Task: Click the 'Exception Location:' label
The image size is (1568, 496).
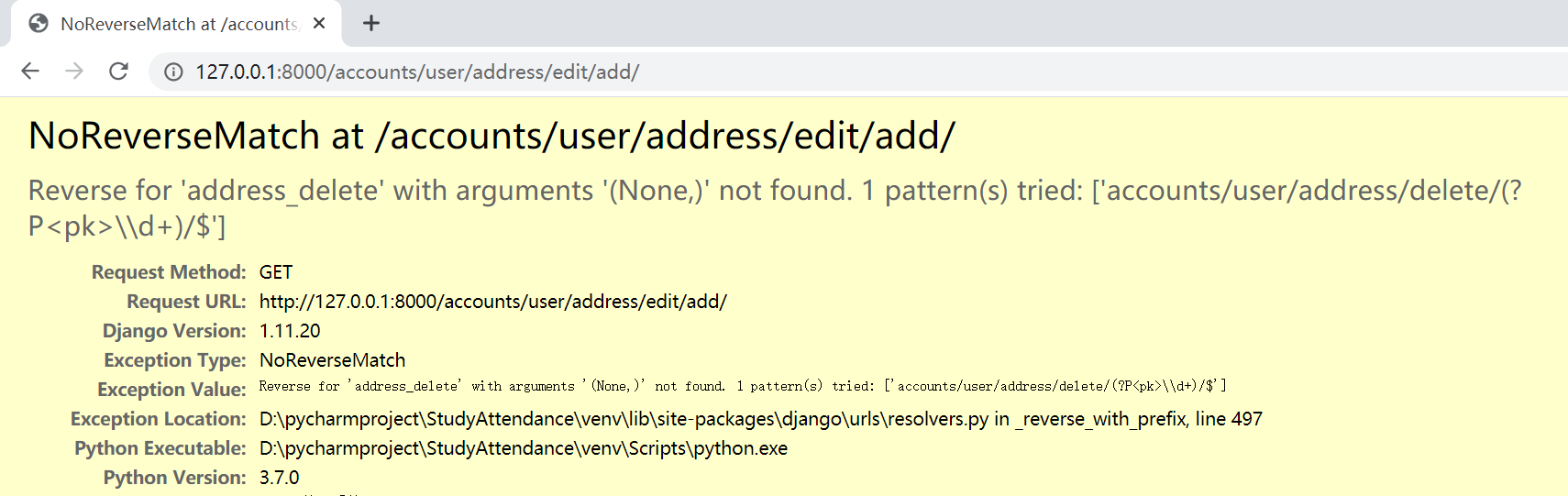Action: 158,419
